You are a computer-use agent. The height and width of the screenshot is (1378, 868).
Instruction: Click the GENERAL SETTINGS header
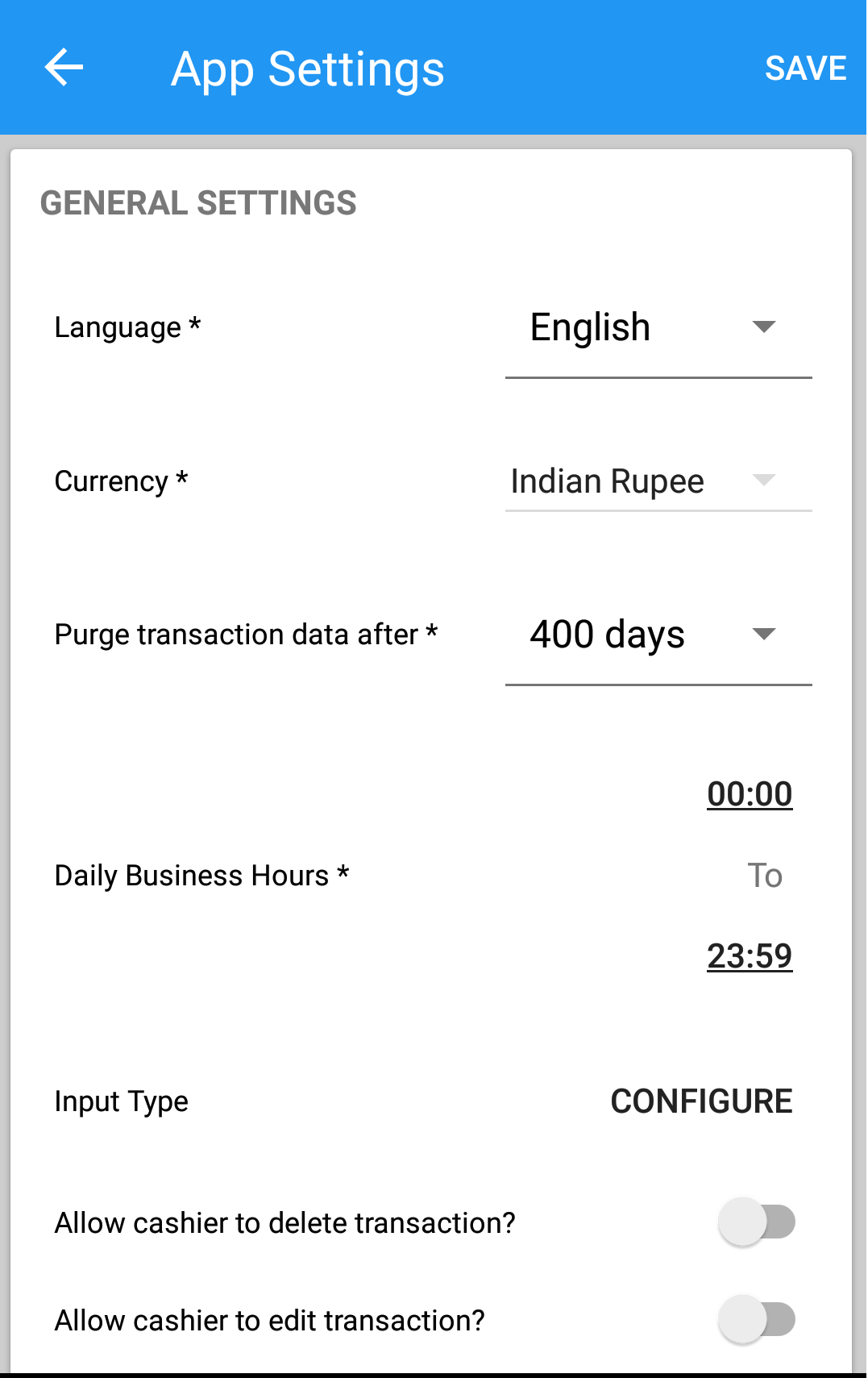pyautogui.click(x=198, y=203)
